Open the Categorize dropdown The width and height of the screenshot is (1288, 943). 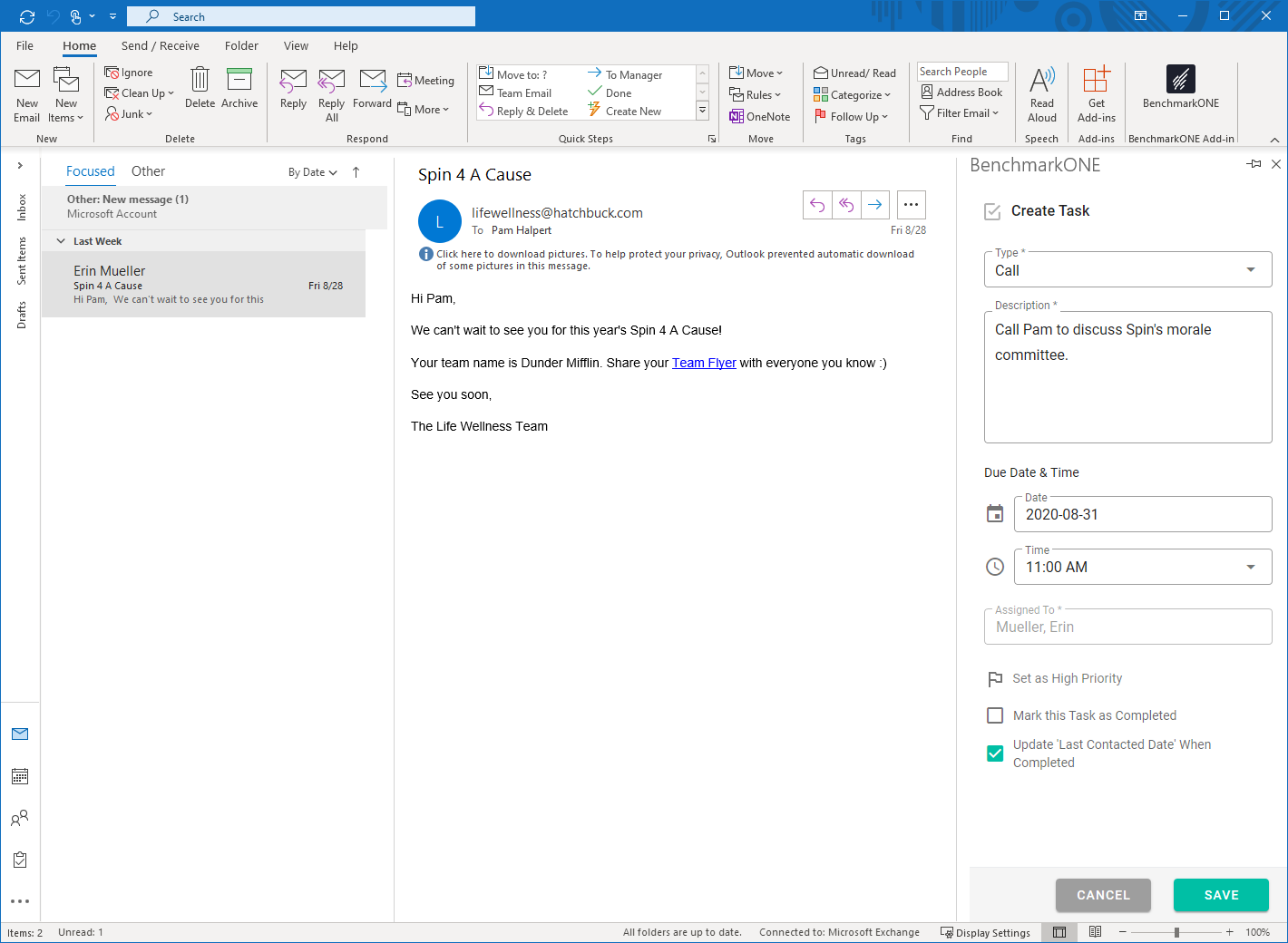853,94
